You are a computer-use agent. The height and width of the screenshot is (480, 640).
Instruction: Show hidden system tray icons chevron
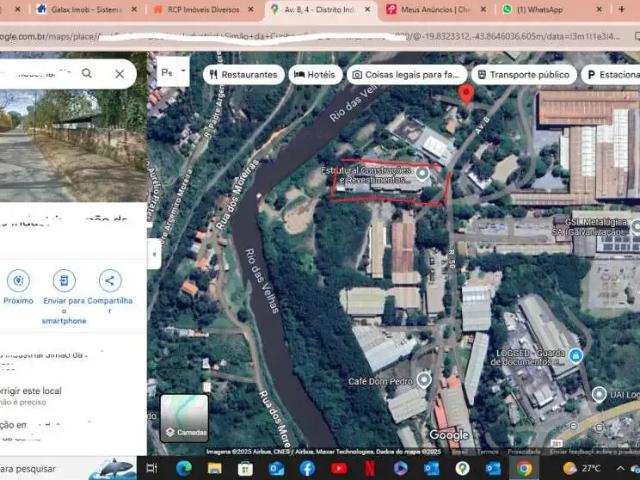[620, 469]
